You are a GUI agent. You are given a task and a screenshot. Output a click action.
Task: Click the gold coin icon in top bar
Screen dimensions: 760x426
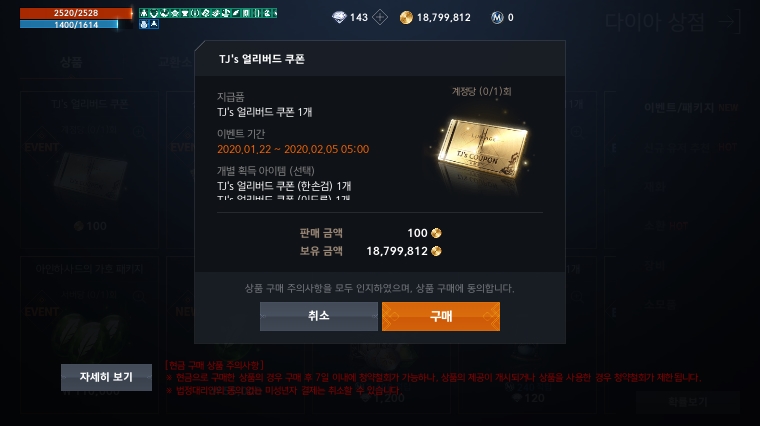click(x=406, y=17)
